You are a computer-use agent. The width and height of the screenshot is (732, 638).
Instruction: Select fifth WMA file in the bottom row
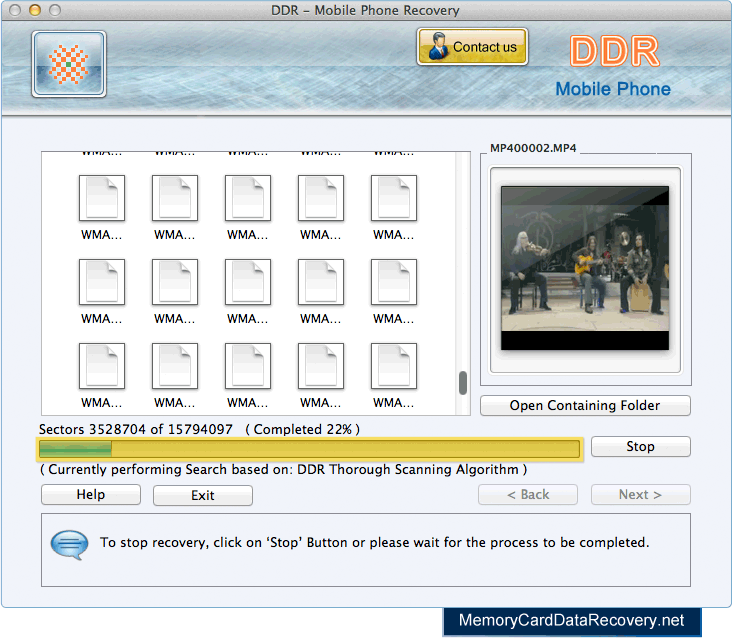point(394,375)
